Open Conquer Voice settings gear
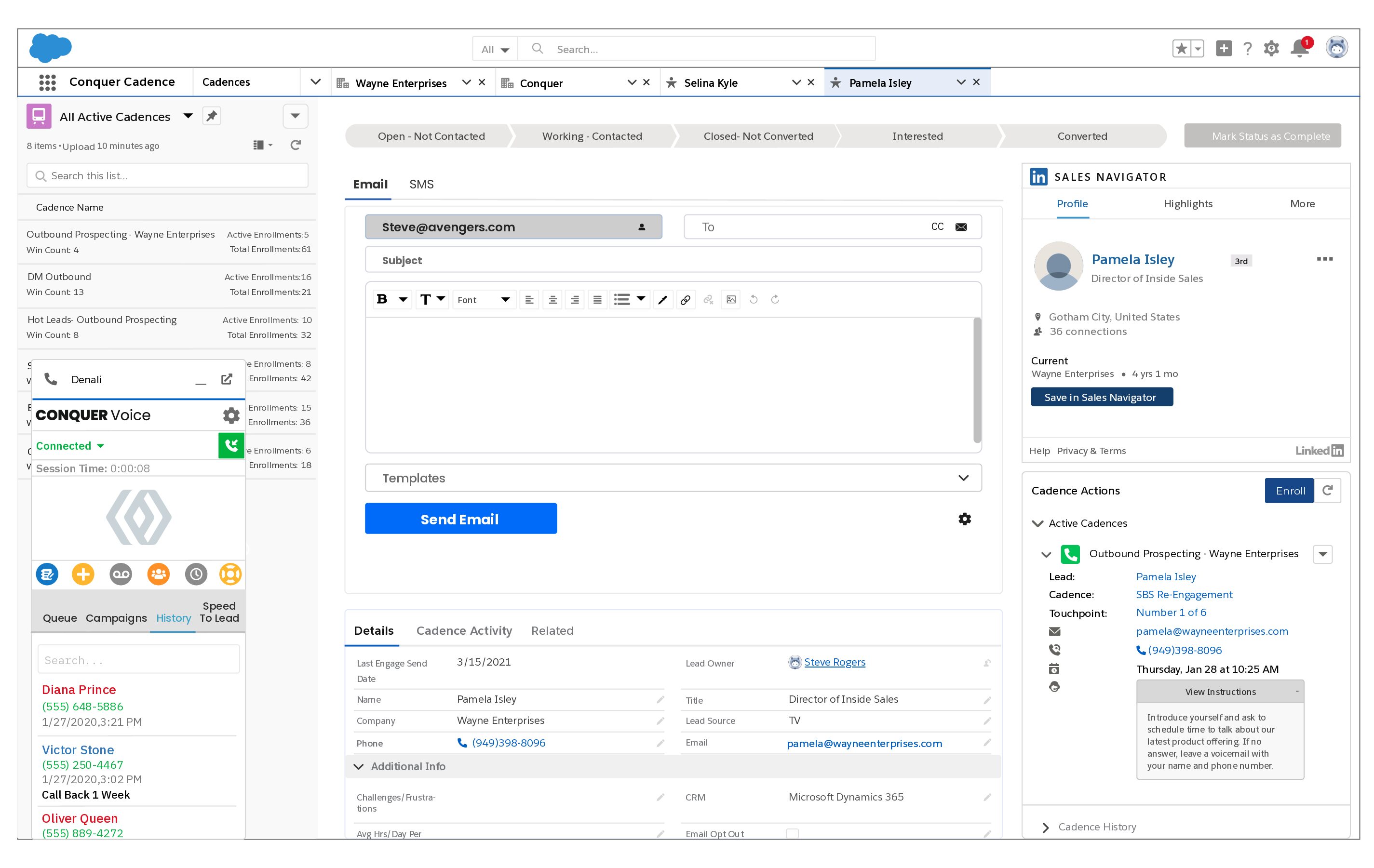This screenshot has height=868, width=1374. pyautogui.click(x=231, y=415)
